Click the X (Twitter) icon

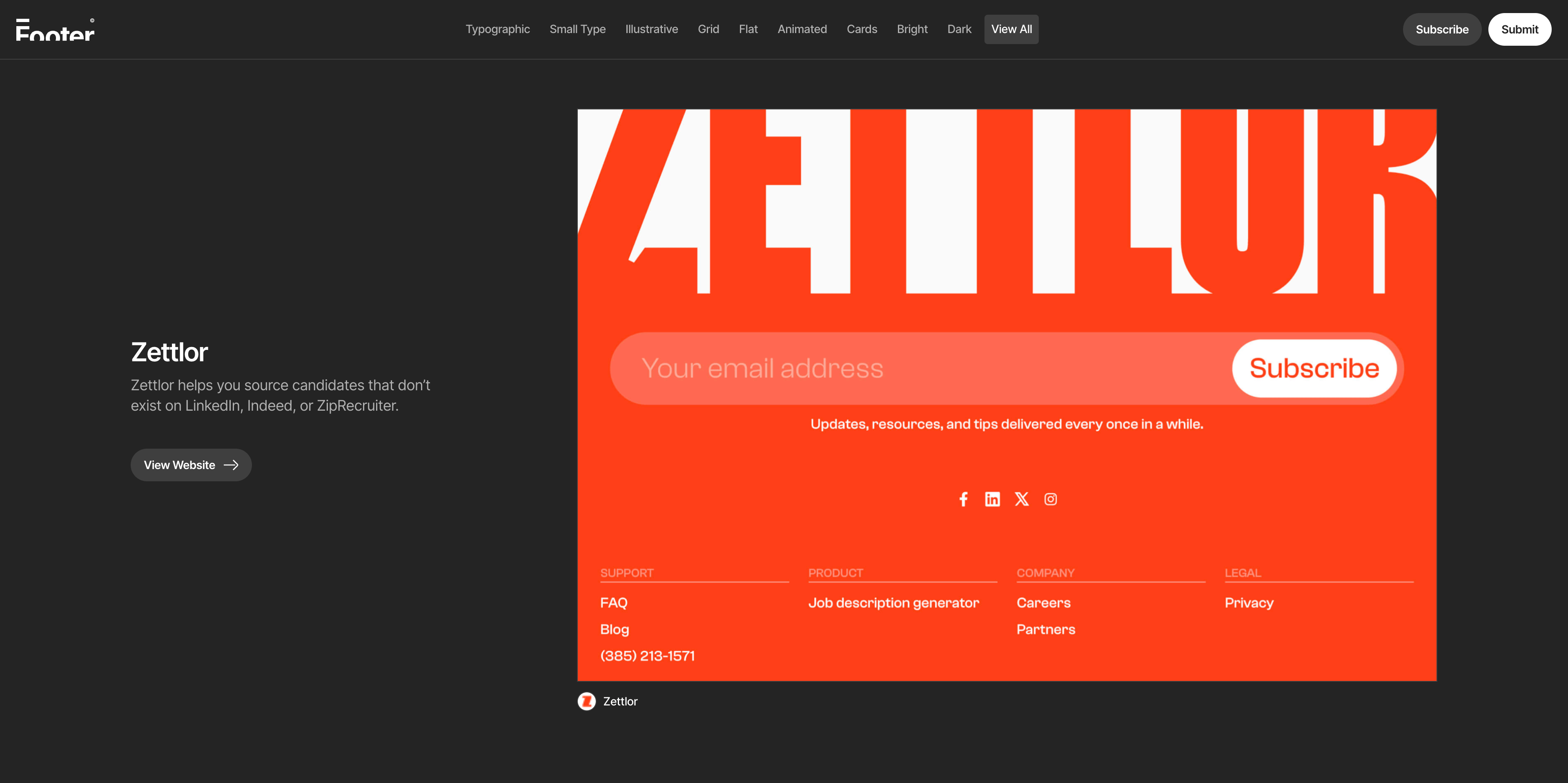(x=1021, y=500)
